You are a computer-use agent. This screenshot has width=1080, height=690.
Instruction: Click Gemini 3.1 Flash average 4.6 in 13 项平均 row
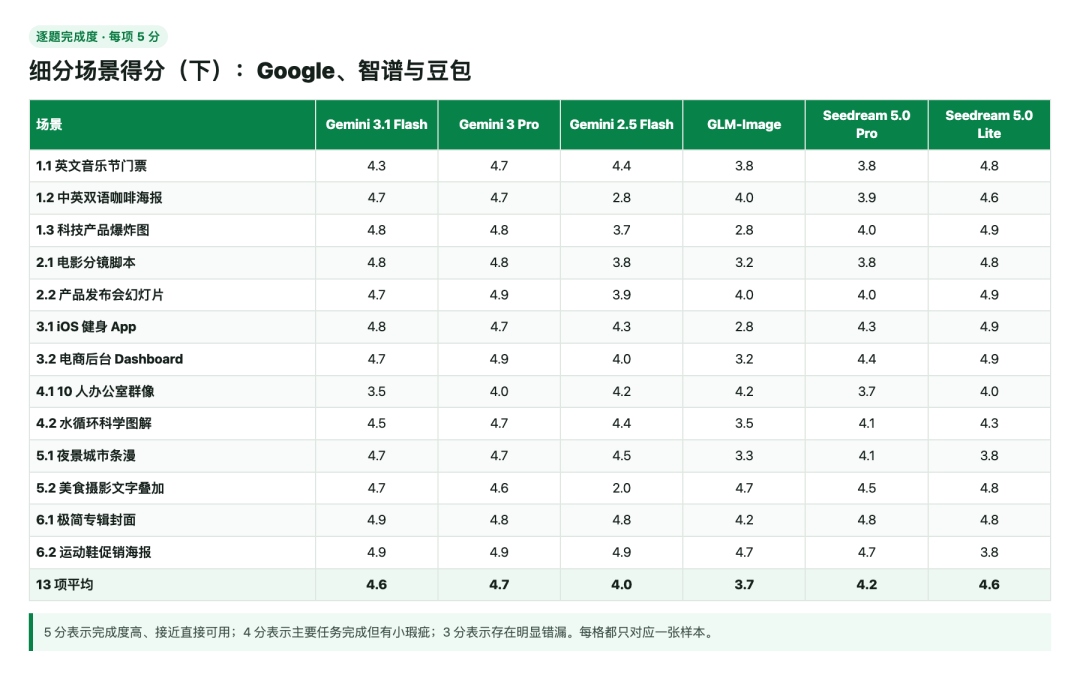click(x=376, y=585)
